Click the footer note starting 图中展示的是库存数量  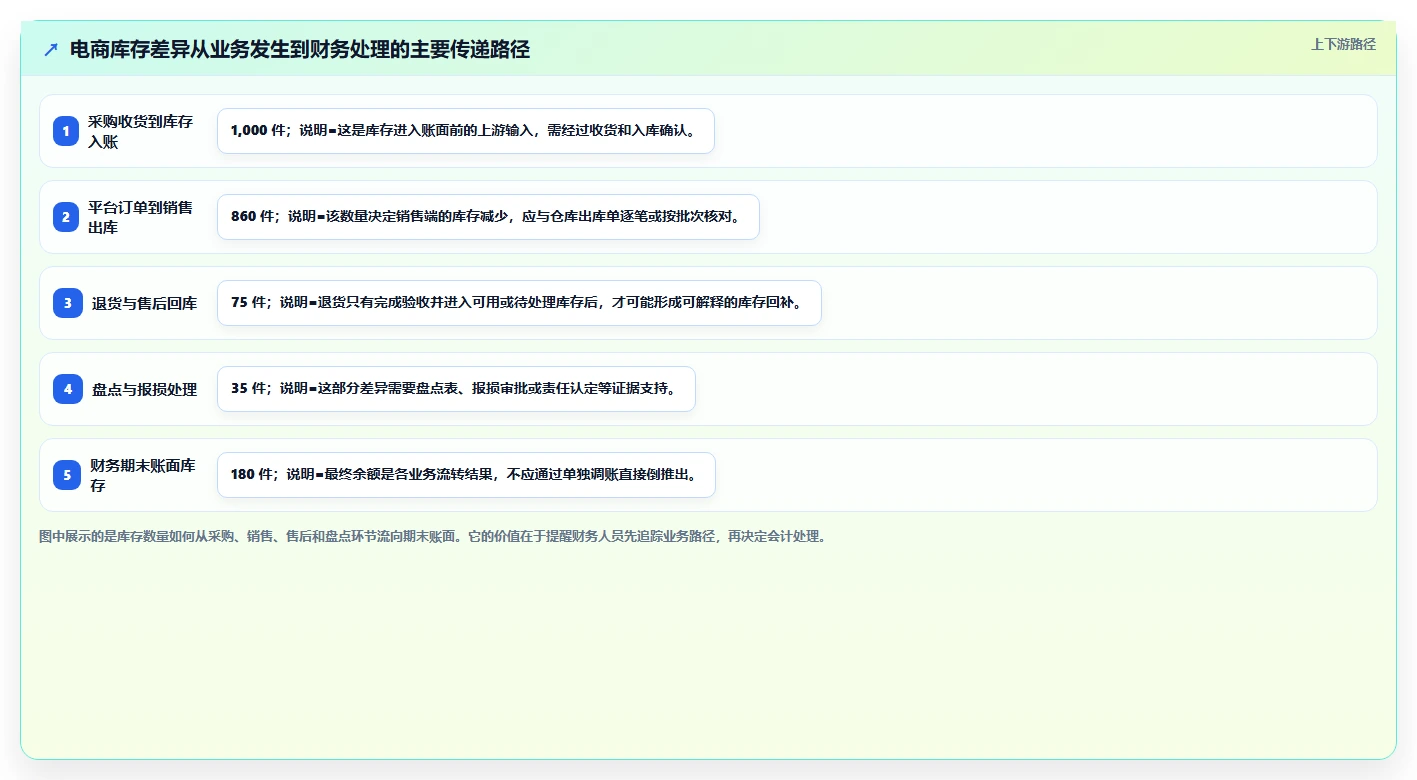point(433,537)
